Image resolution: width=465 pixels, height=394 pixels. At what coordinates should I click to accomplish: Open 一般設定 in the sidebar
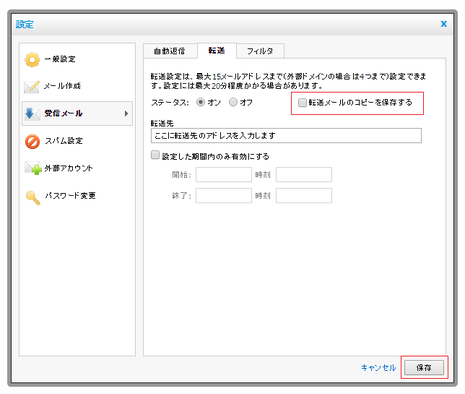(x=60, y=59)
